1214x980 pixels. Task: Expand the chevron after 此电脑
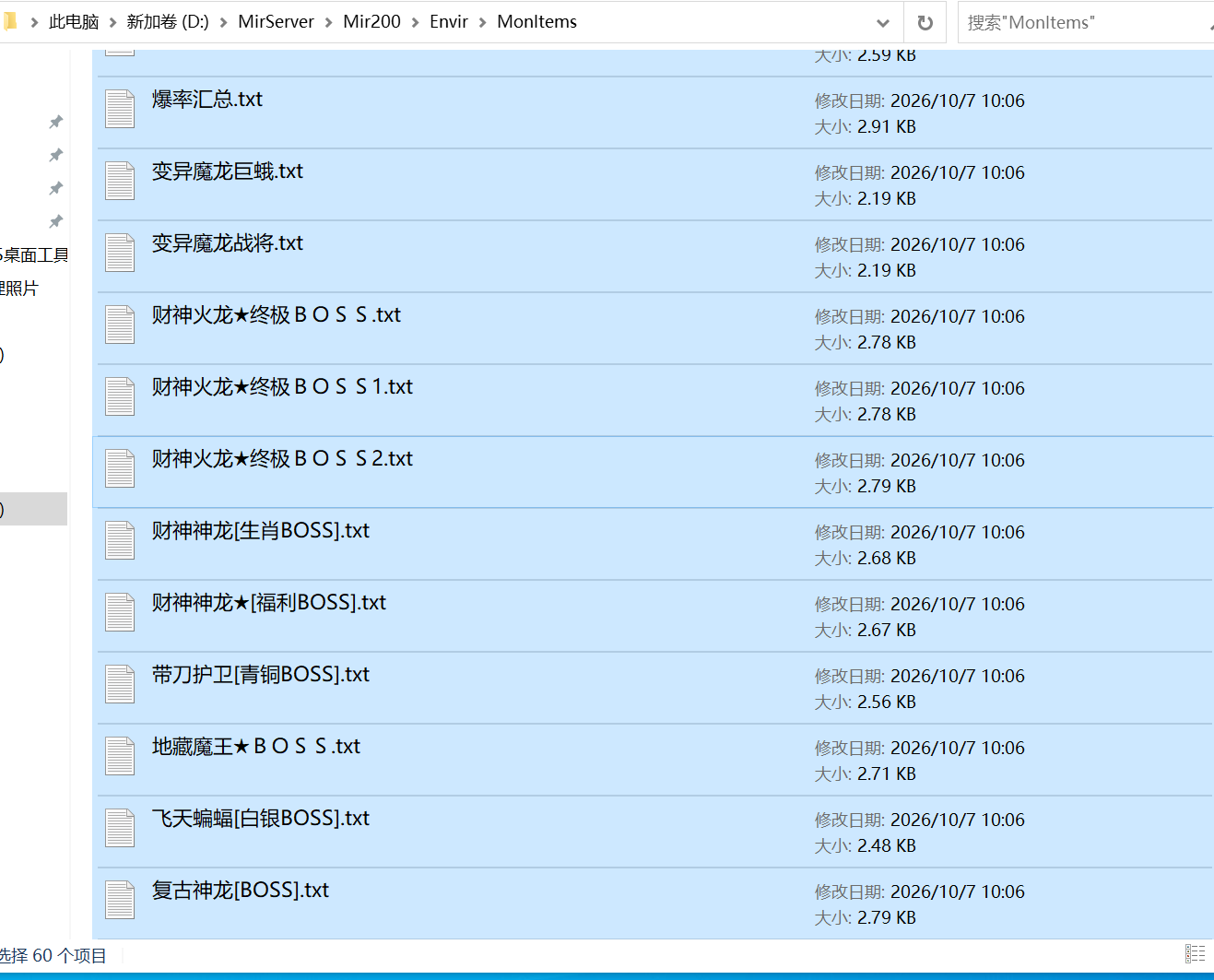[x=112, y=22]
